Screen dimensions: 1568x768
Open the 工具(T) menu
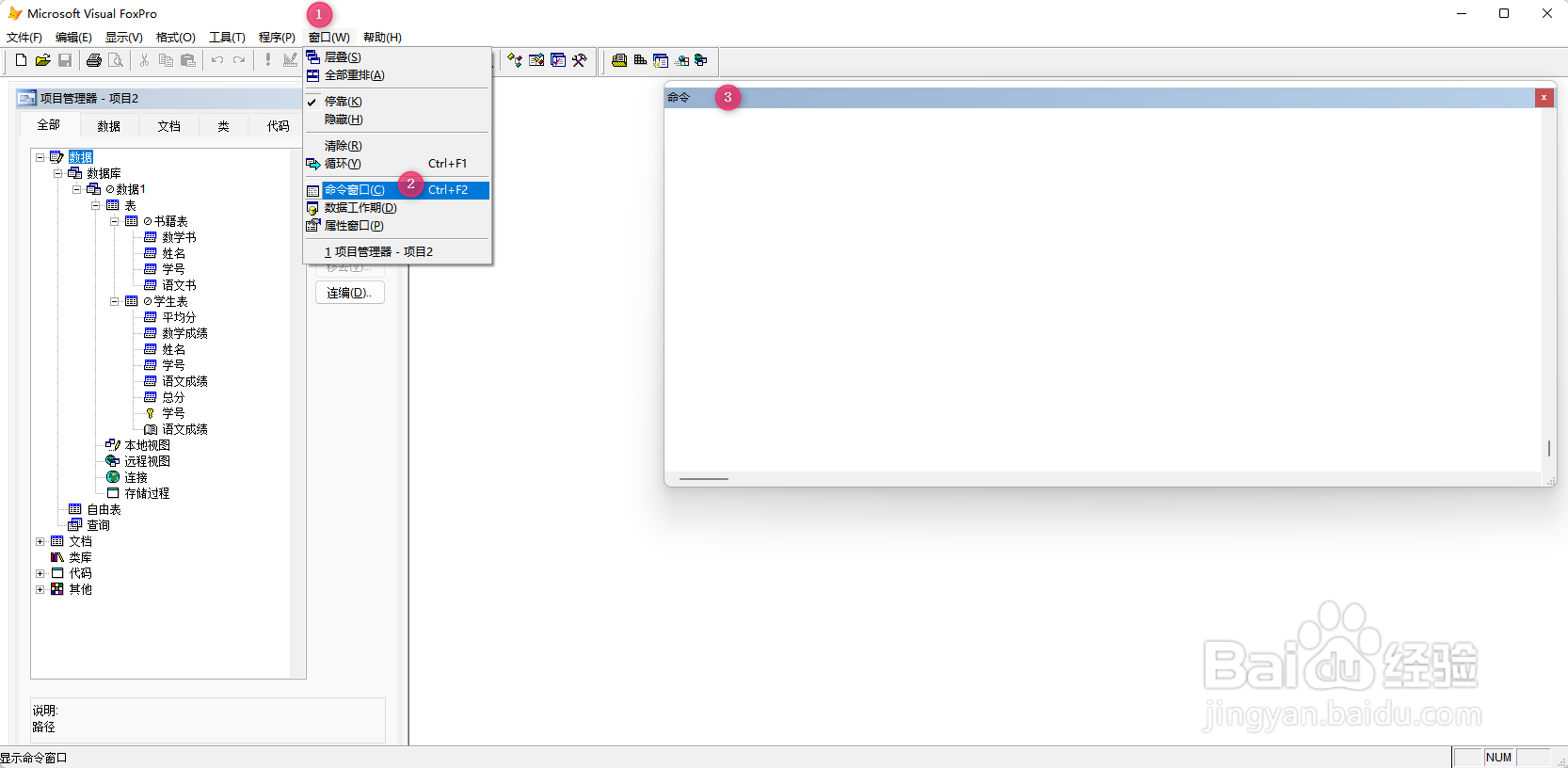tap(227, 38)
